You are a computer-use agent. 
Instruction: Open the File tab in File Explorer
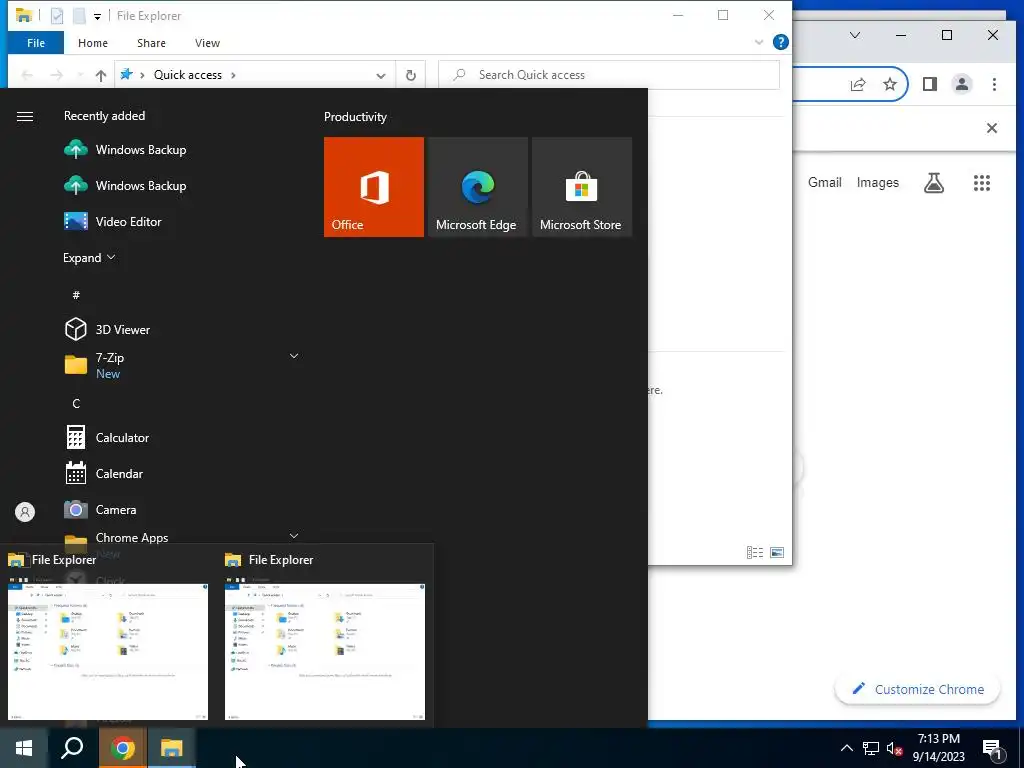click(36, 43)
